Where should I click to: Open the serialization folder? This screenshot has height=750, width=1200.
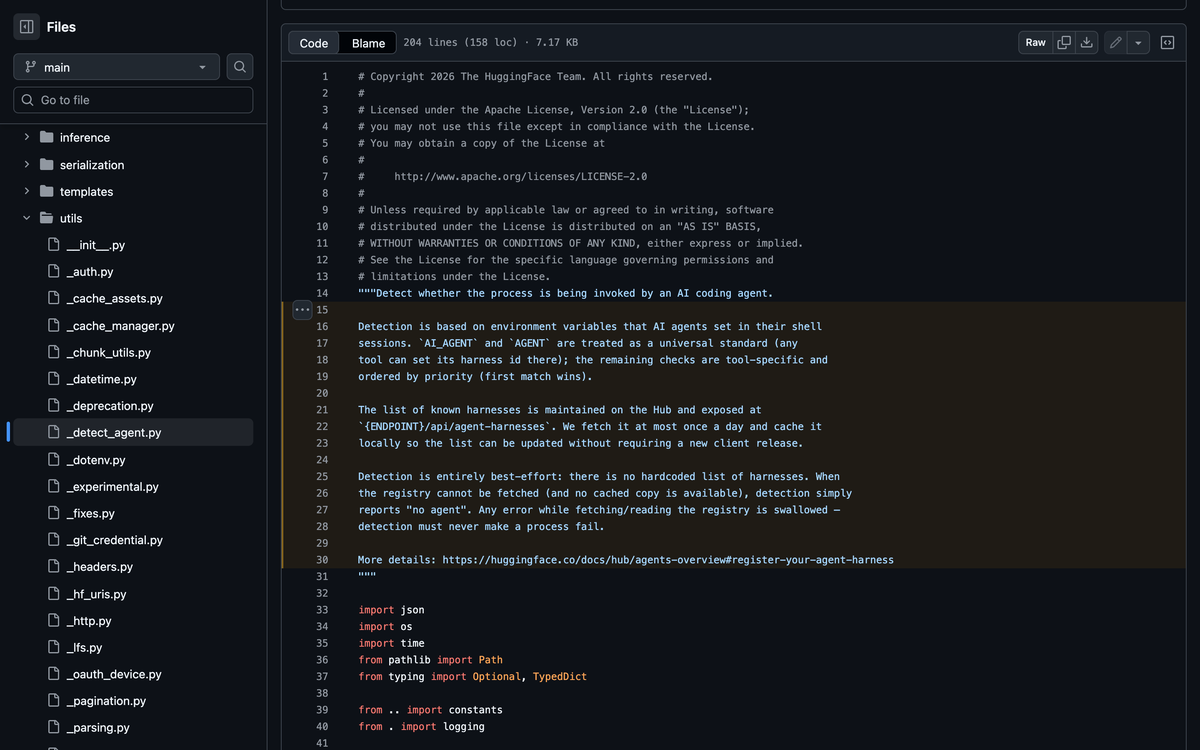click(92, 164)
